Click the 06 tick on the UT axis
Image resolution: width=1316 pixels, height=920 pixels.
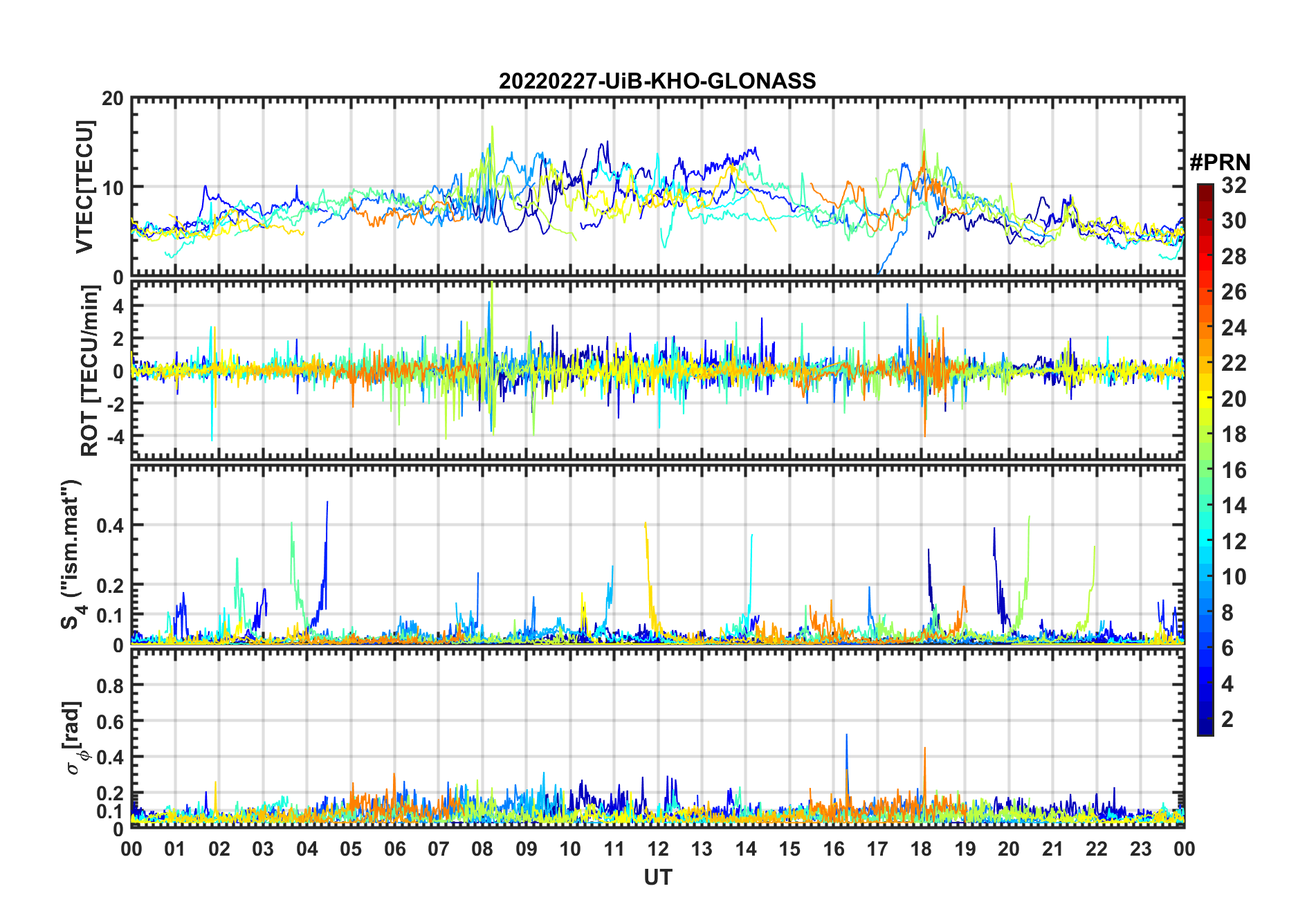(395, 849)
